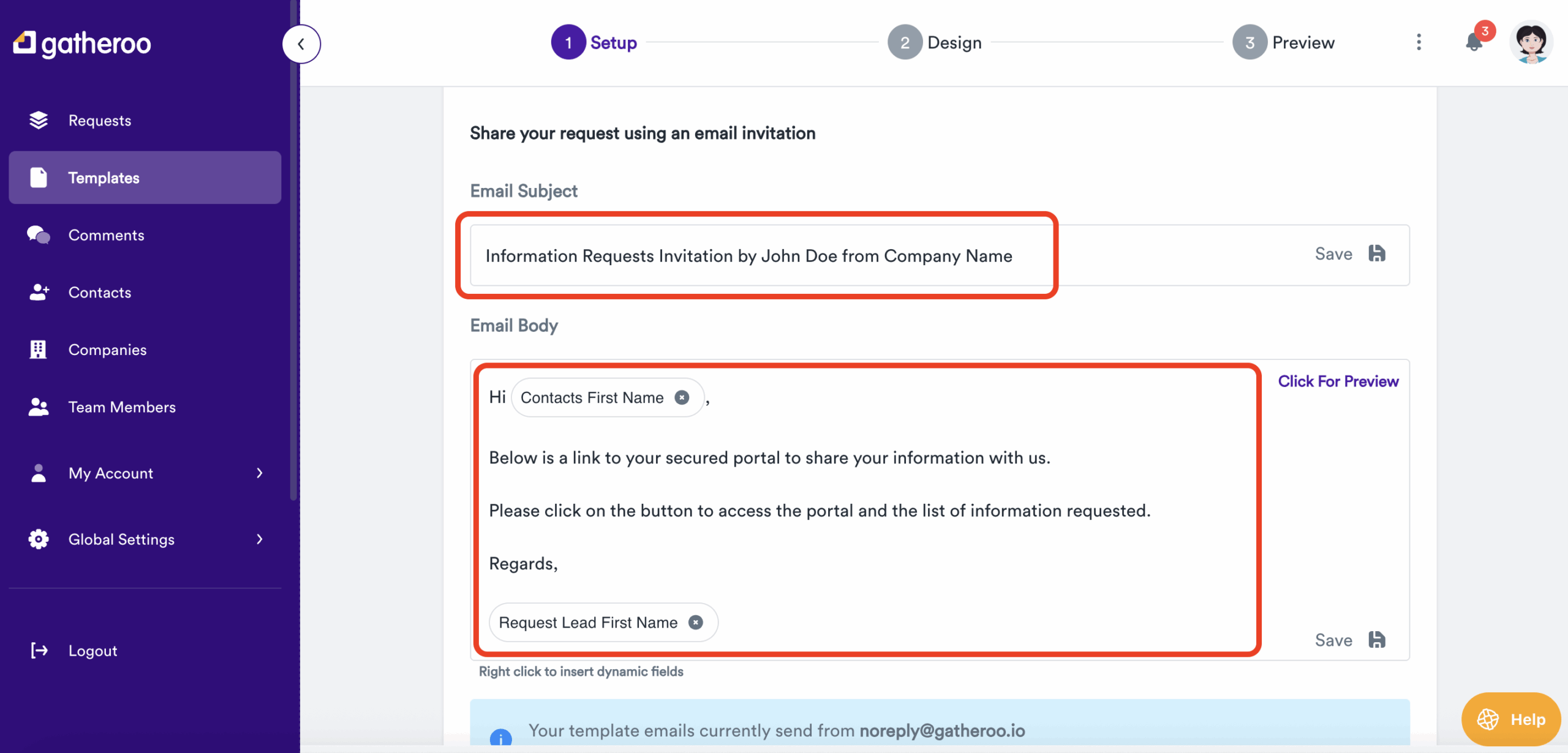Switch to the Design step
The width and height of the screenshot is (1568, 753).
(935, 42)
